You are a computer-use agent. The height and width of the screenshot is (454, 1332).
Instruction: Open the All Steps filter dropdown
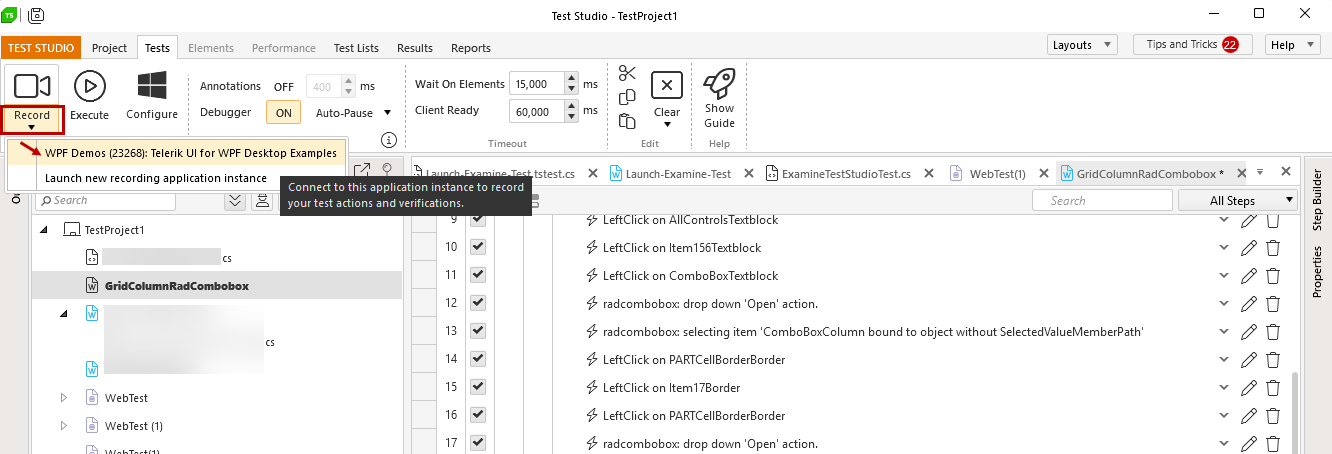coord(1238,200)
